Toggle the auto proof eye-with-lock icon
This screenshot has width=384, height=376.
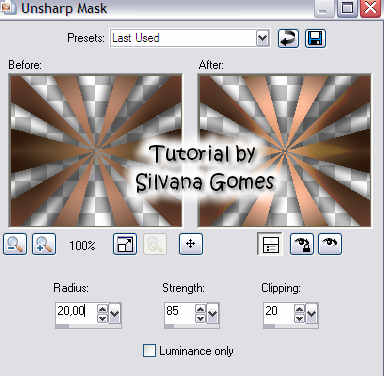point(301,244)
